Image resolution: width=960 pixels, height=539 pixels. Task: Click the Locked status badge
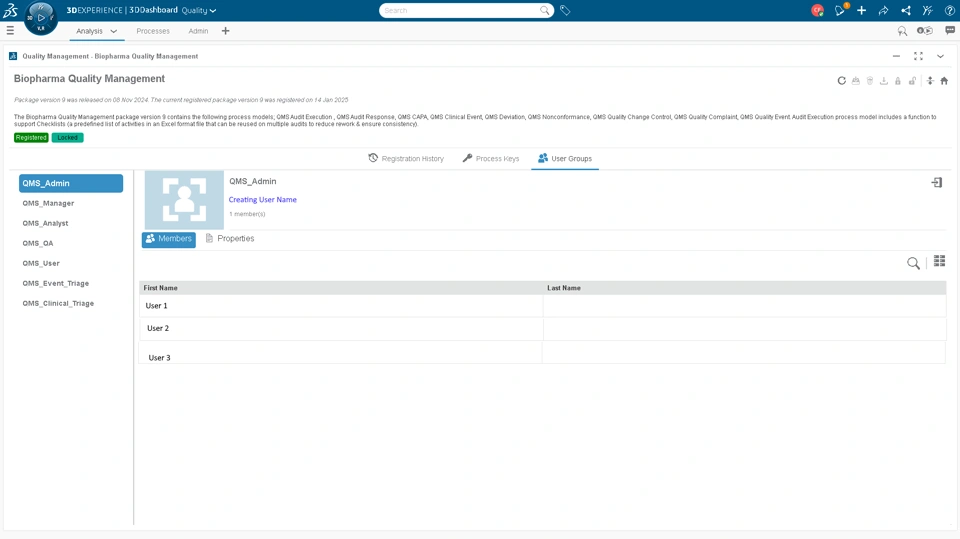pyautogui.click(x=67, y=138)
